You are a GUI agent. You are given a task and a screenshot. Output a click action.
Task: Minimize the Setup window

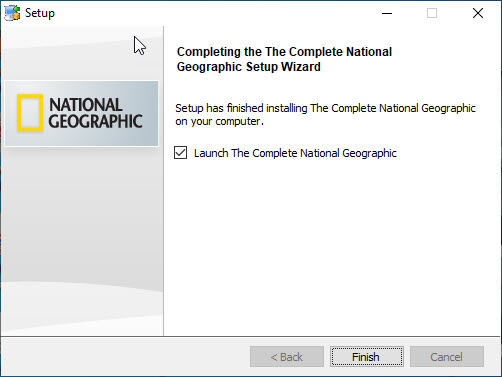(x=387, y=13)
